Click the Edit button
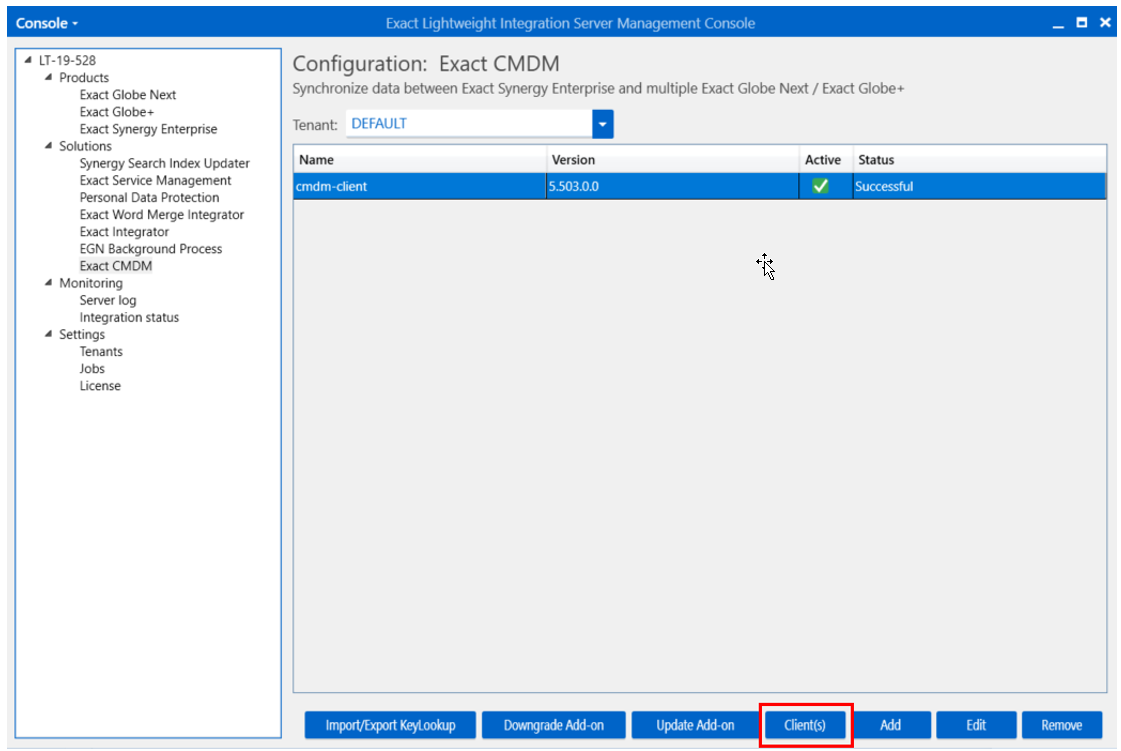The height and width of the screenshot is (751, 1121). pos(976,725)
